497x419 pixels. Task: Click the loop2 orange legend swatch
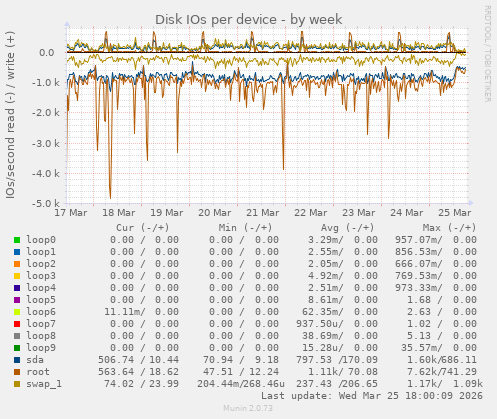tap(17, 264)
